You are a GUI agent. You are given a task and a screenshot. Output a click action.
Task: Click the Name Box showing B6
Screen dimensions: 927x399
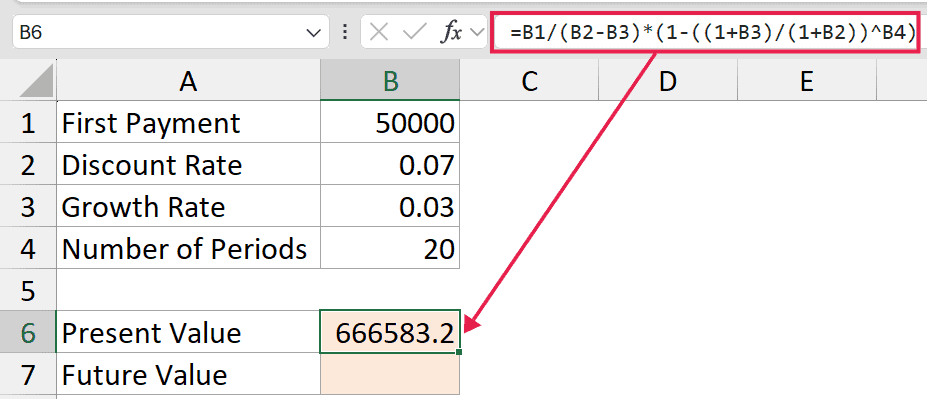click(x=170, y=33)
